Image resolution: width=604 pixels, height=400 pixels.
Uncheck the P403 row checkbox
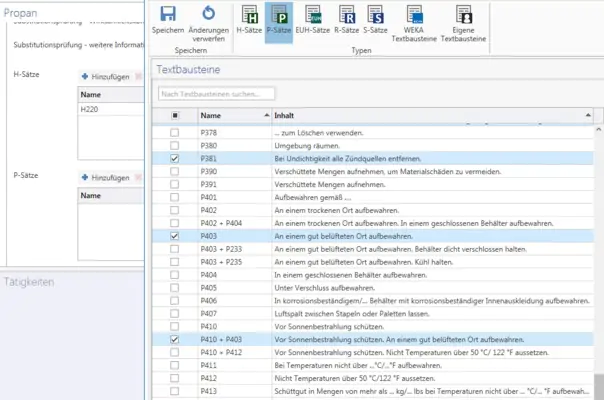[174, 236]
